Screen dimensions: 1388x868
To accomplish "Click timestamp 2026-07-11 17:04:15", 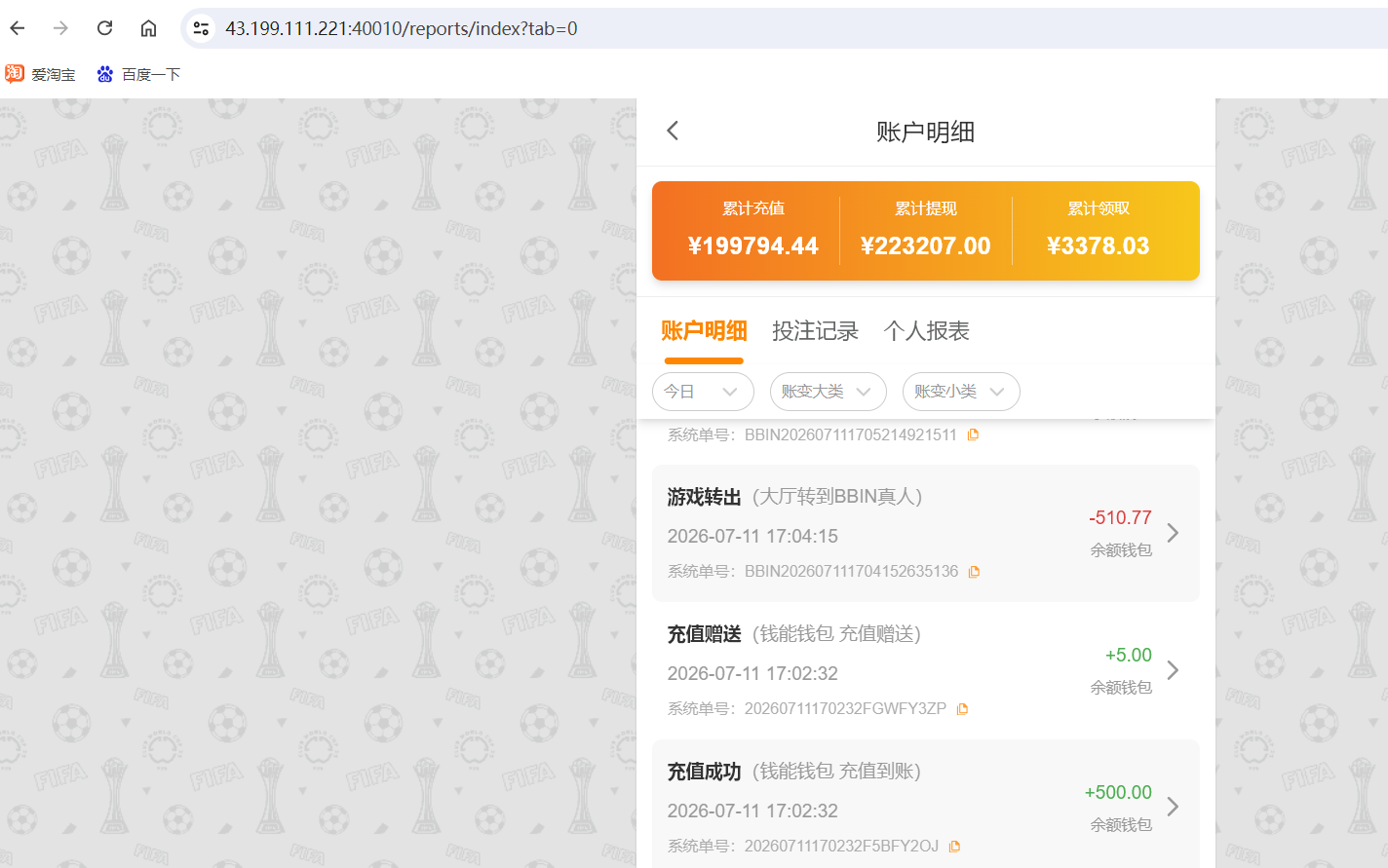I will [x=752, y=536].
